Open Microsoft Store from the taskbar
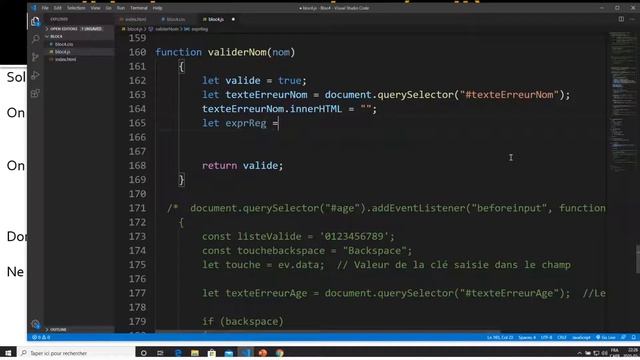Viewport: 640px width, 360px height. [x=211, y=353]
